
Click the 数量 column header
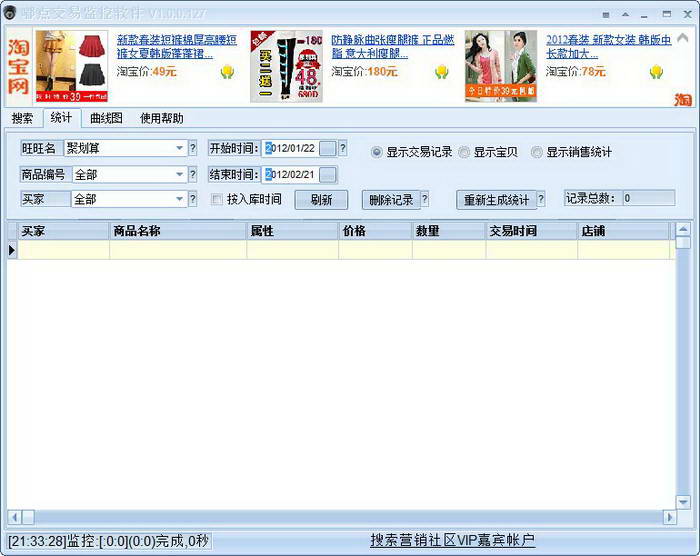[x=449, y=231]
